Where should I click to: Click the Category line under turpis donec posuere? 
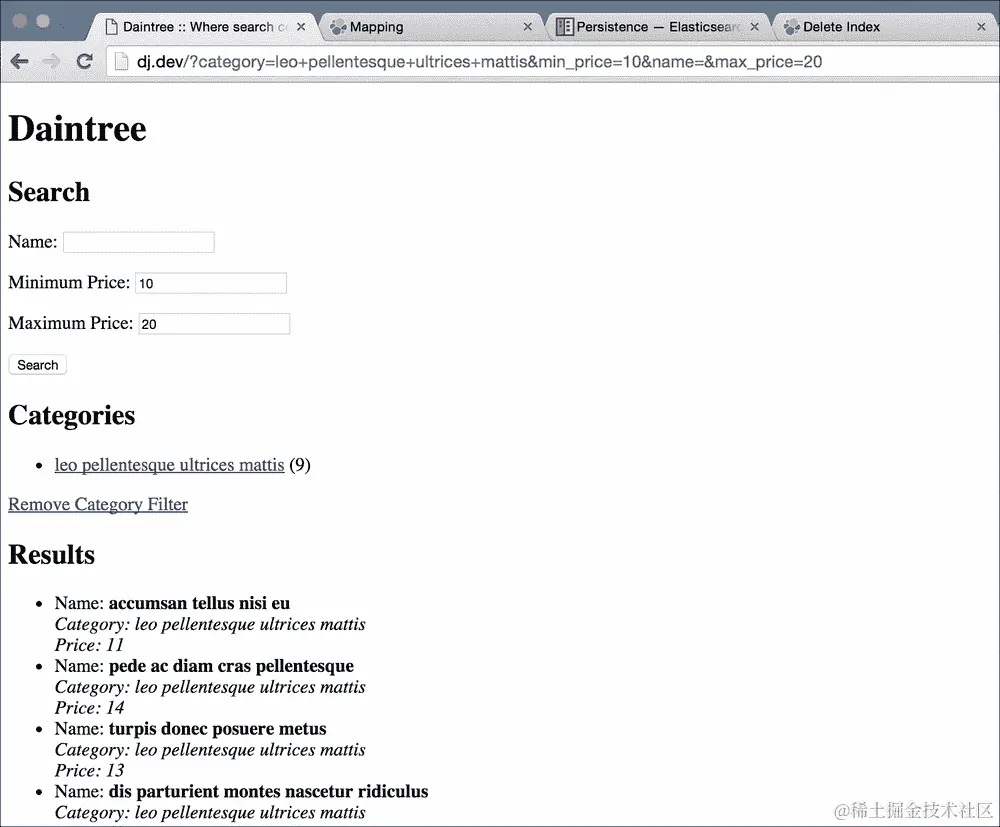click(210, 750)
